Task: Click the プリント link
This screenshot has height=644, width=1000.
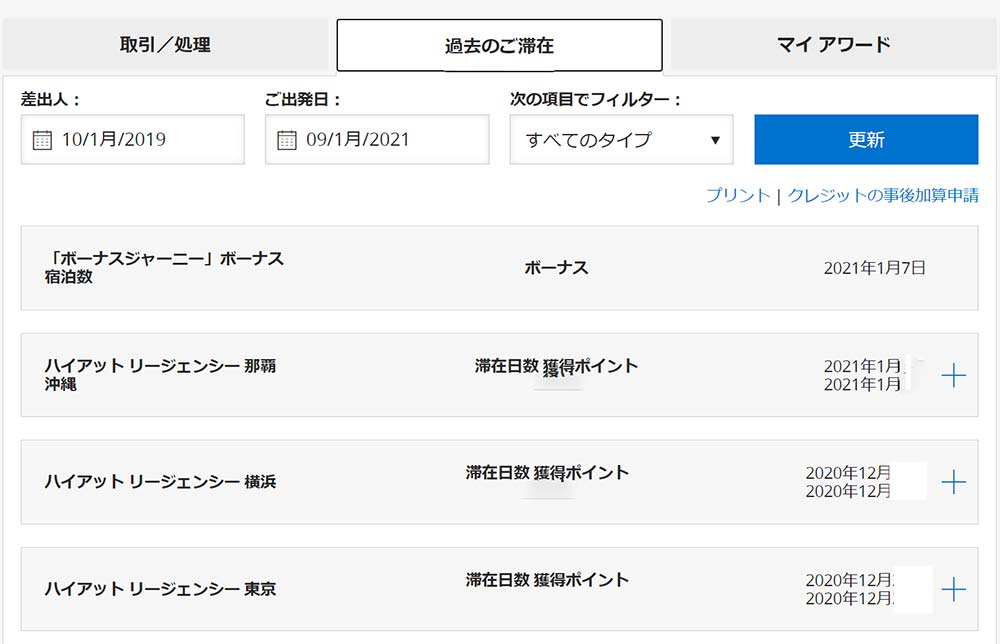Action: 737,196
